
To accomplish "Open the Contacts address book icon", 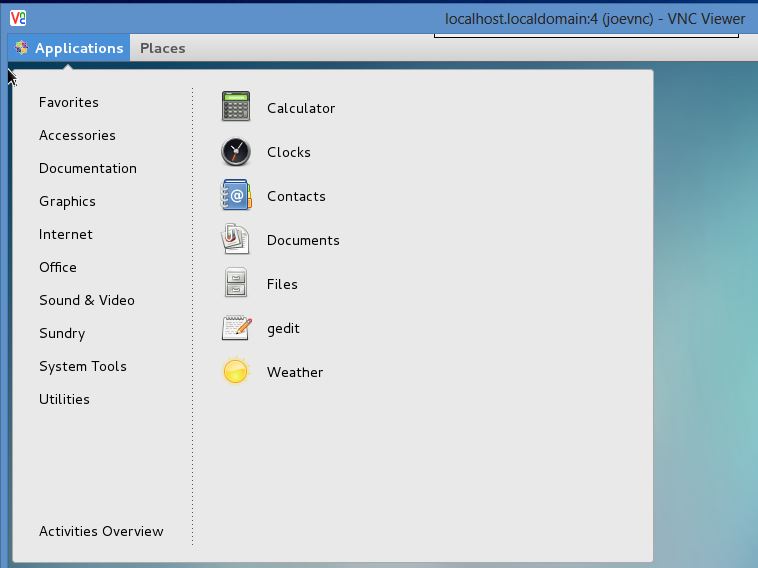I will (236, 195).
